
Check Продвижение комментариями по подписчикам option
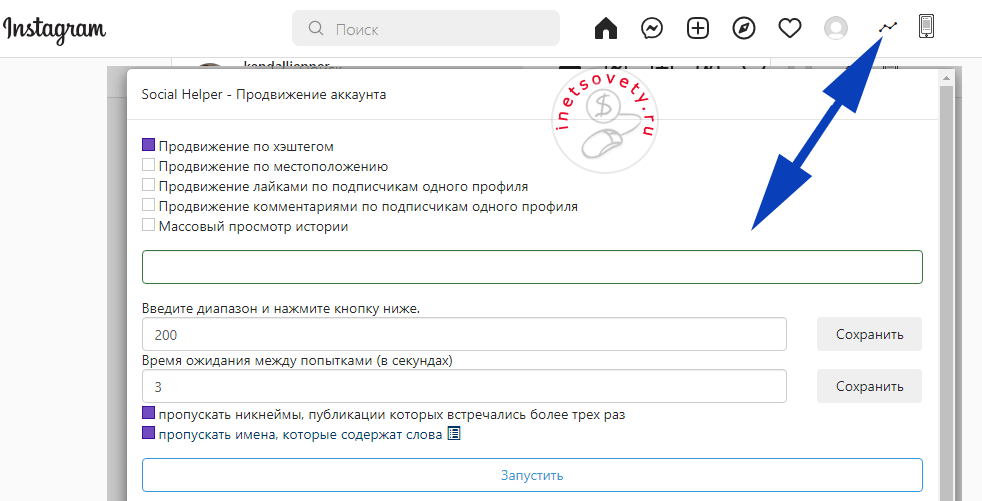[149, 206]
